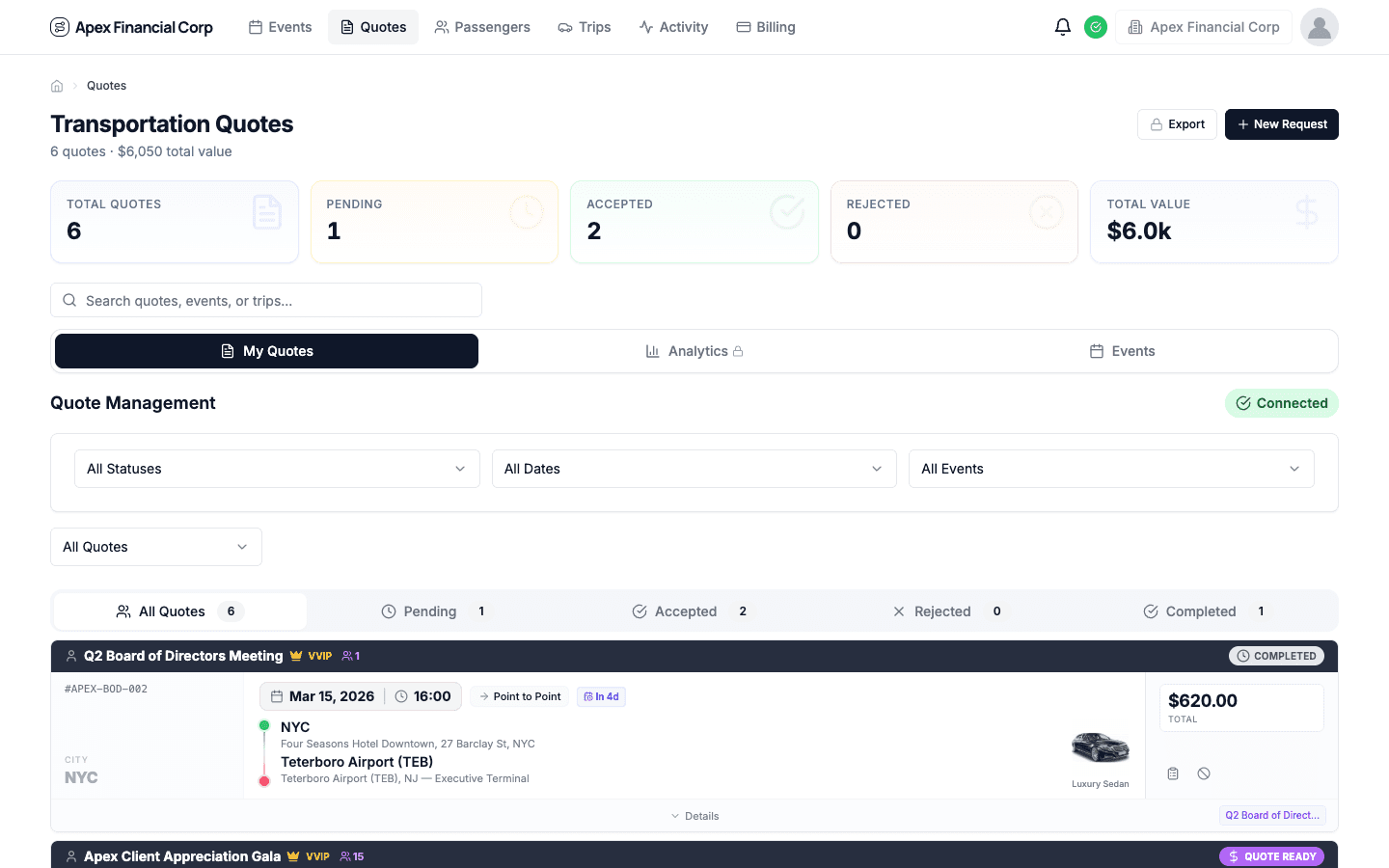Switch to the Passengers section
Screen dimensions: 1389x868
pyautogui.click(x=482, y=27)
